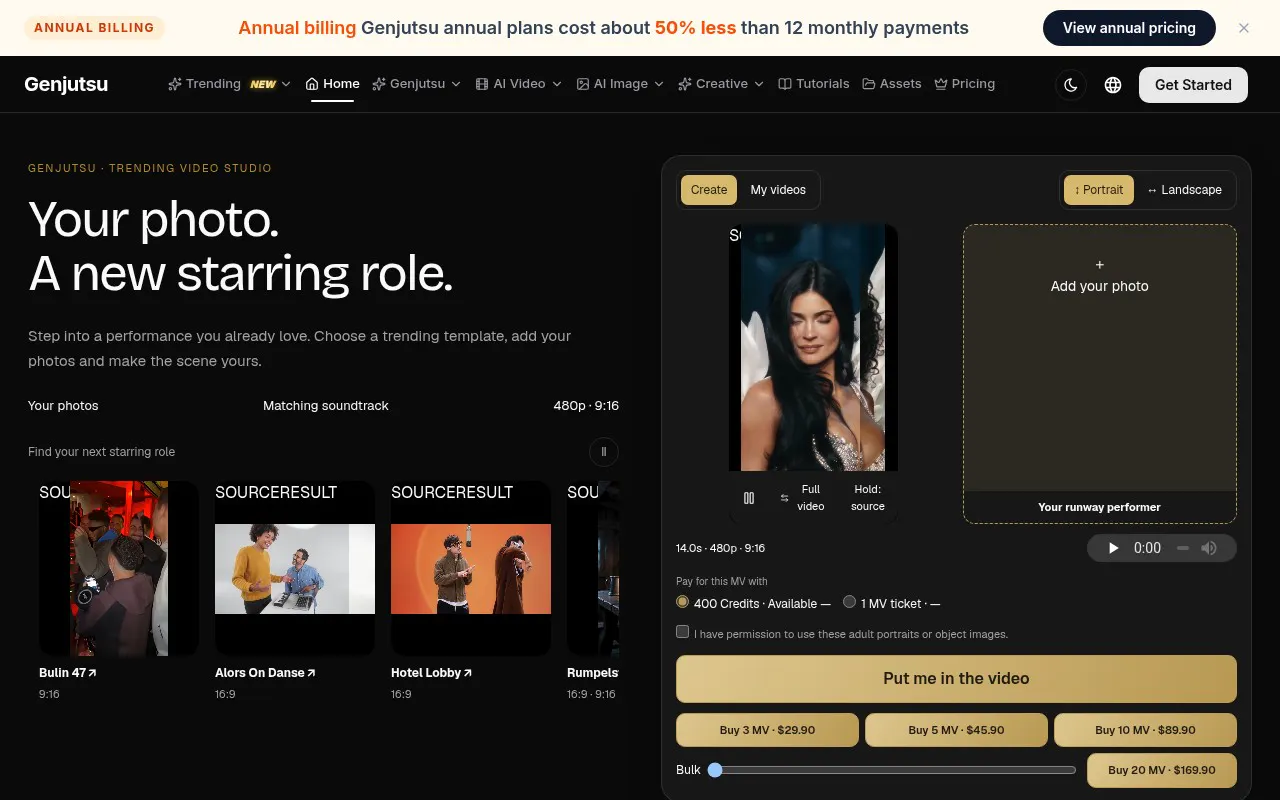Mute the audio player speaker icon
1280x800 pixels.
point(1209,548)
